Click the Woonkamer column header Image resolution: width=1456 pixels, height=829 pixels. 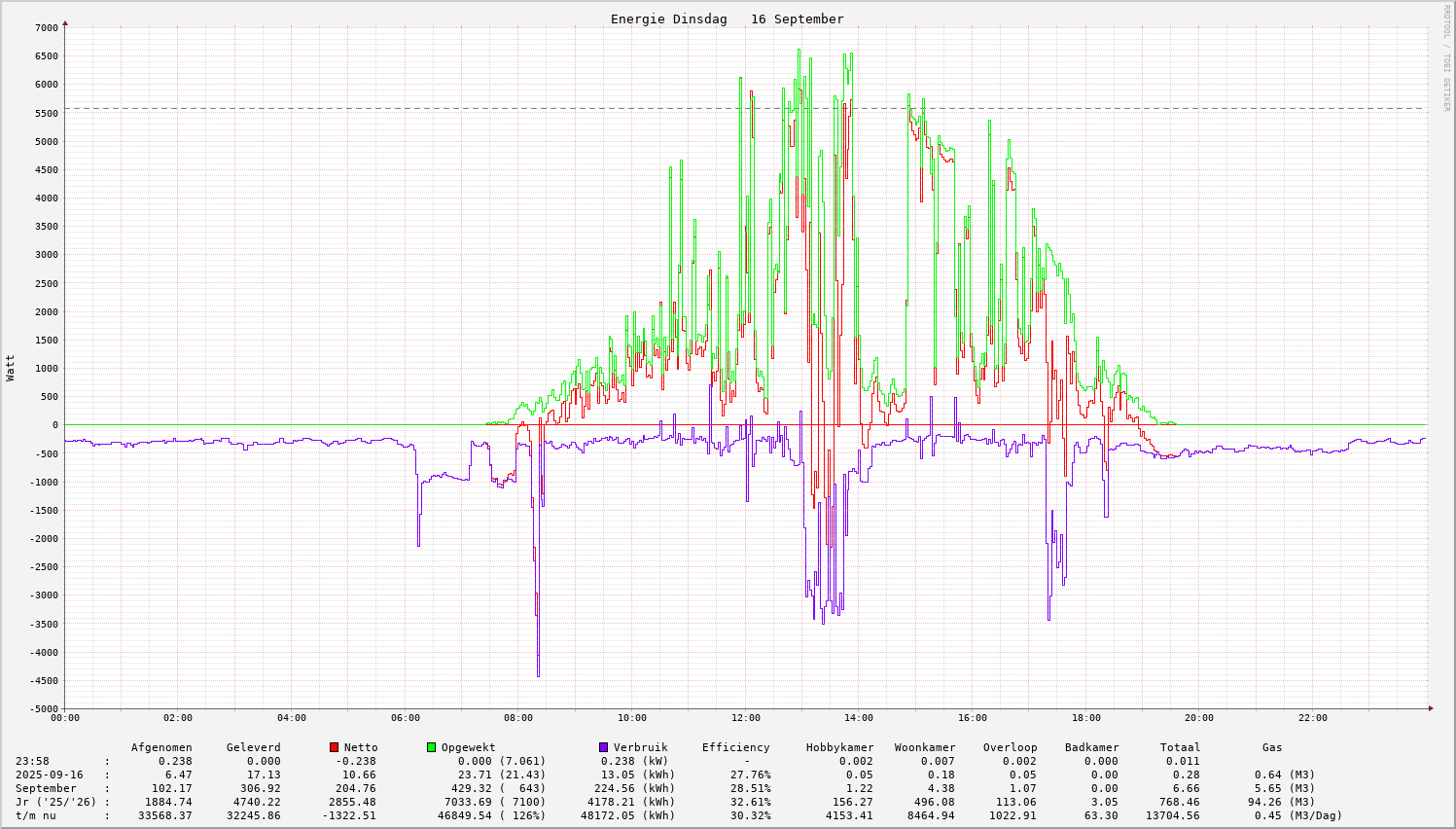[x=925, y=747]
